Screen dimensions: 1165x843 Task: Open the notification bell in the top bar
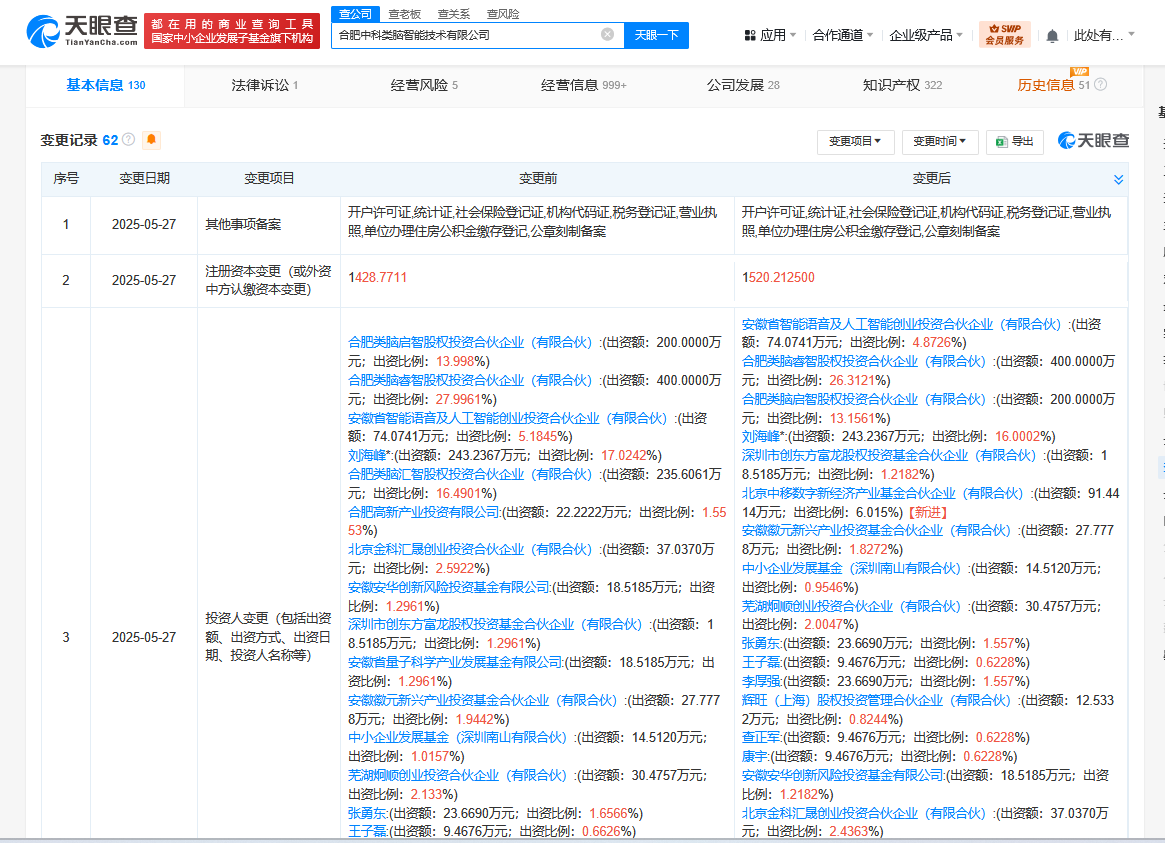[x=1052, y=36]
